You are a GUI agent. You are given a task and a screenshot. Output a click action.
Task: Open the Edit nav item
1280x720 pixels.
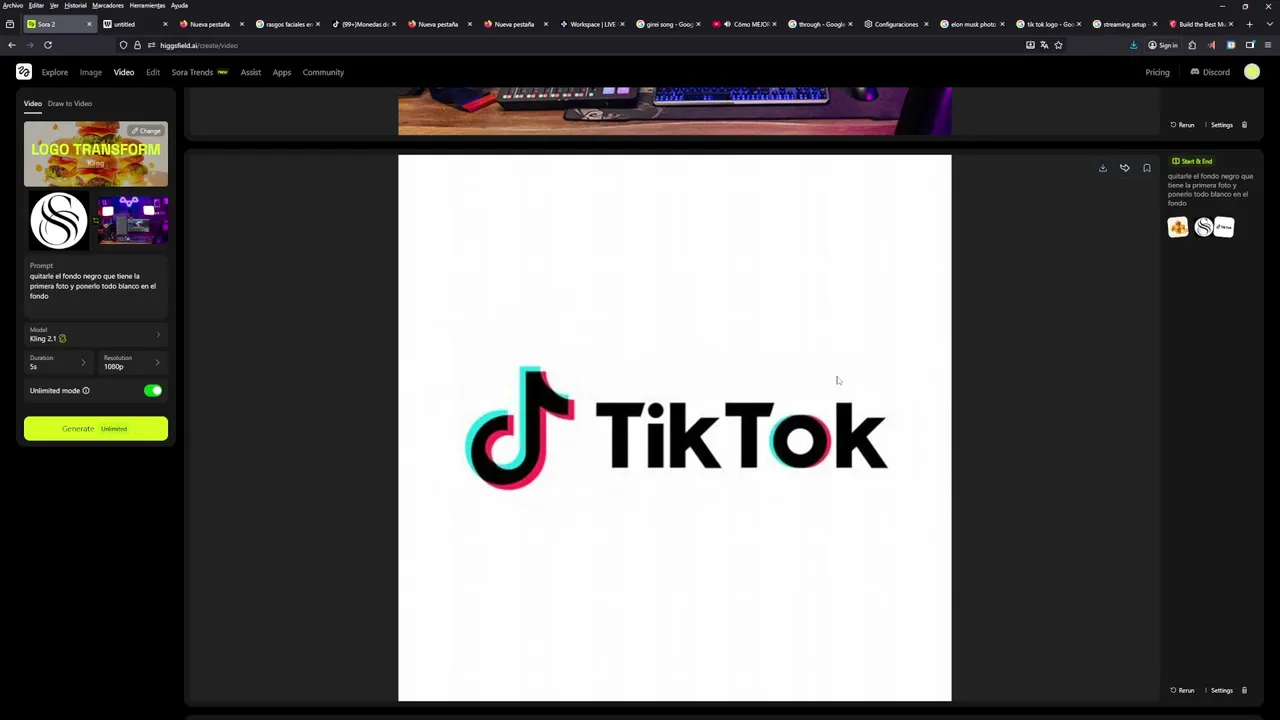pyautogui.click(x=153, y=72)
